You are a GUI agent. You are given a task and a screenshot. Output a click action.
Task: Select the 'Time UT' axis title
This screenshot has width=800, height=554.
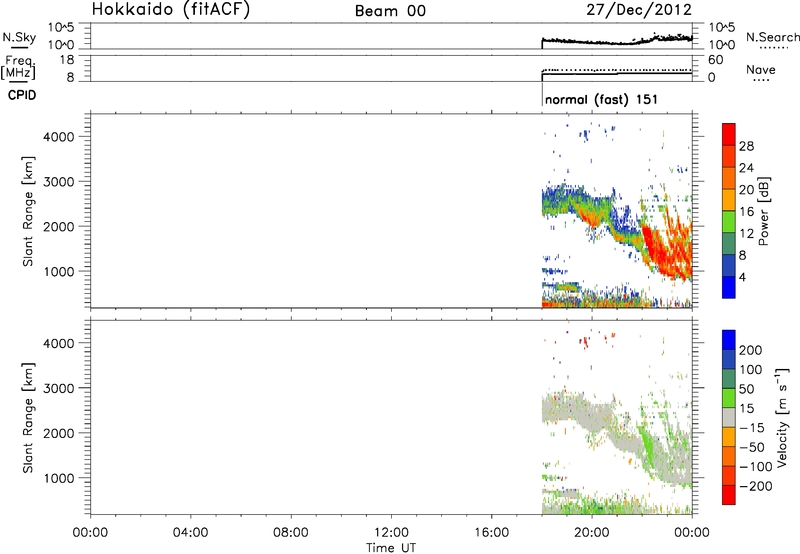tap(391, 548)
